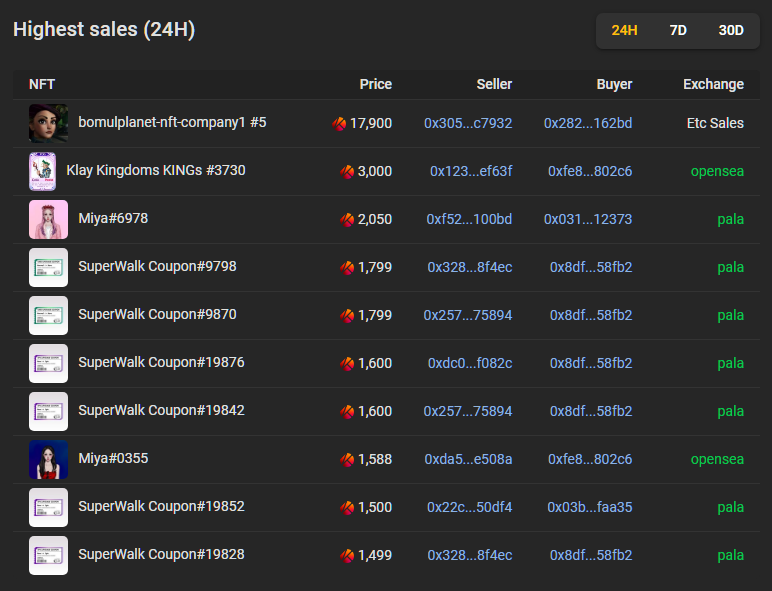Open seller 0x328...8f4ec in Coupon#19828 row
The width and height of the screenshot is (772, 591).
[470, 556]
